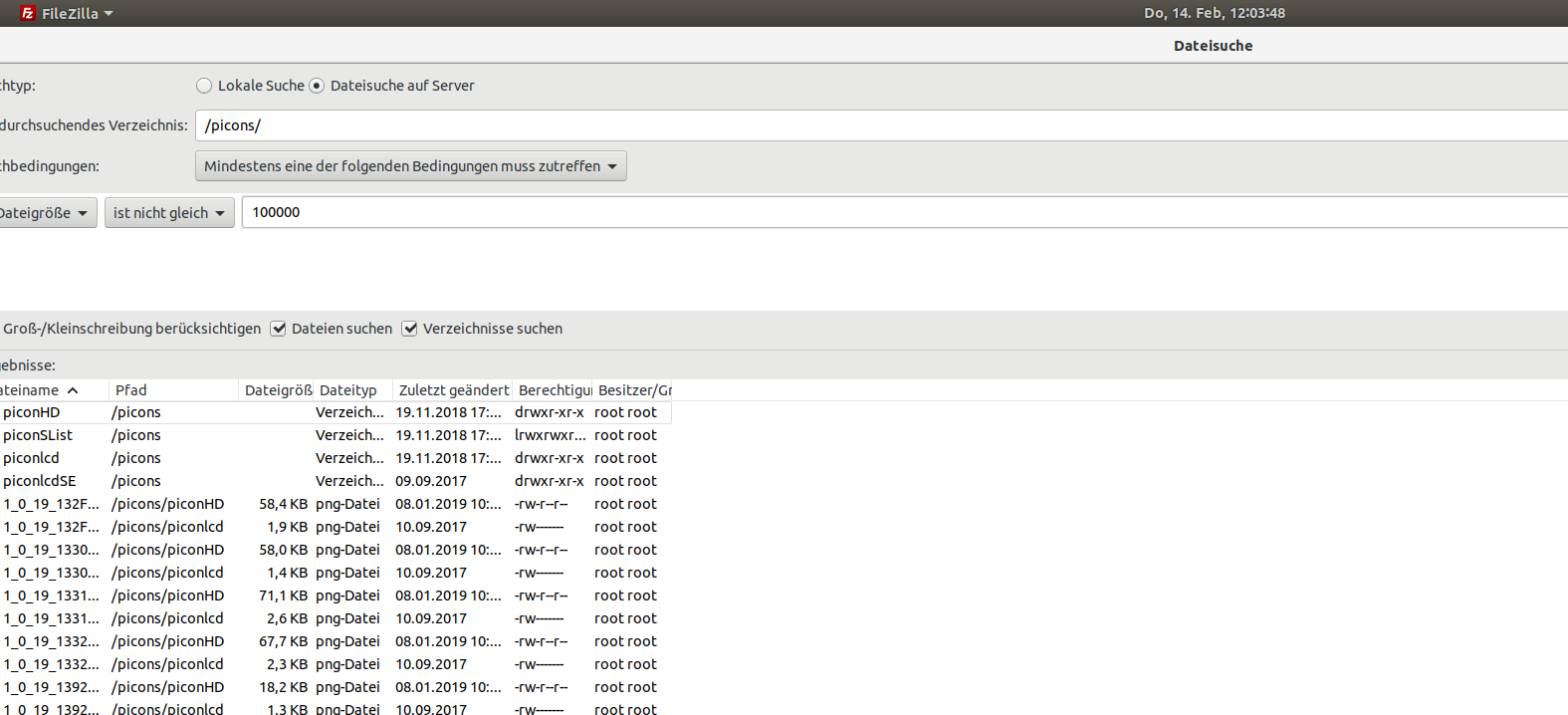
Task: Click the FileZilla icon in top bar
Action: 28,13
